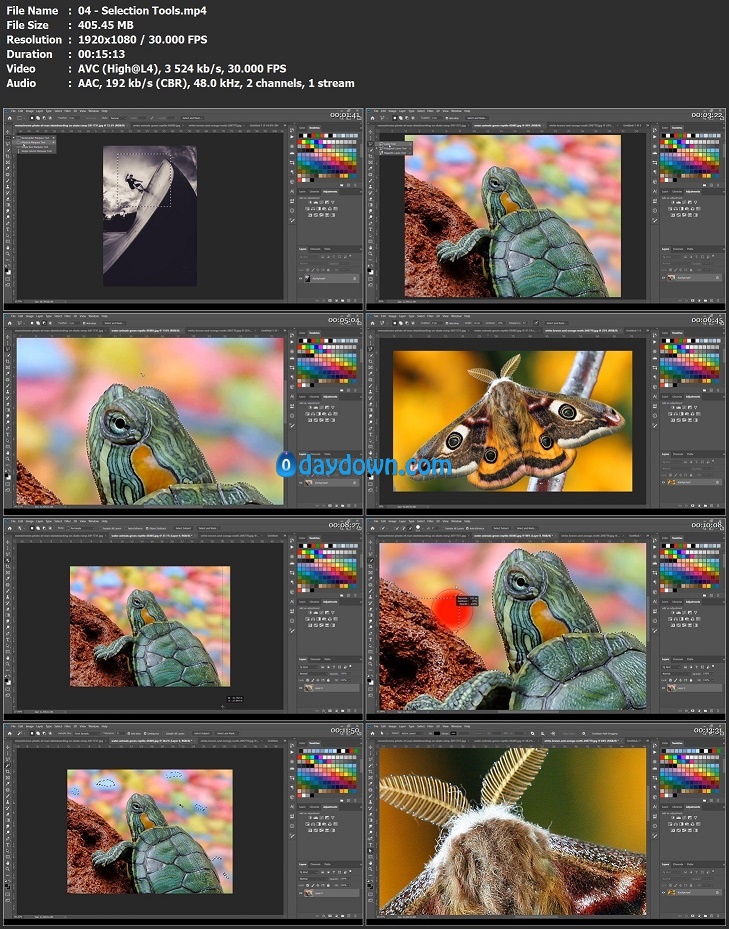Click the new layer icon in full-moth frame
The image size is (729, 929).
click(x=711, y=505)
